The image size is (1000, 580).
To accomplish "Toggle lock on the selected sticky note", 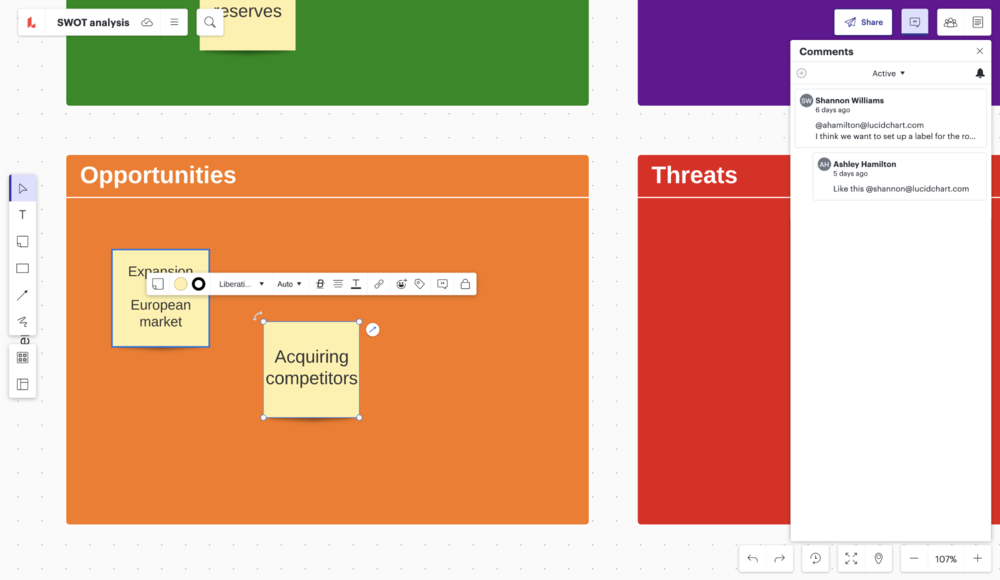I will (x=465, y=284).
